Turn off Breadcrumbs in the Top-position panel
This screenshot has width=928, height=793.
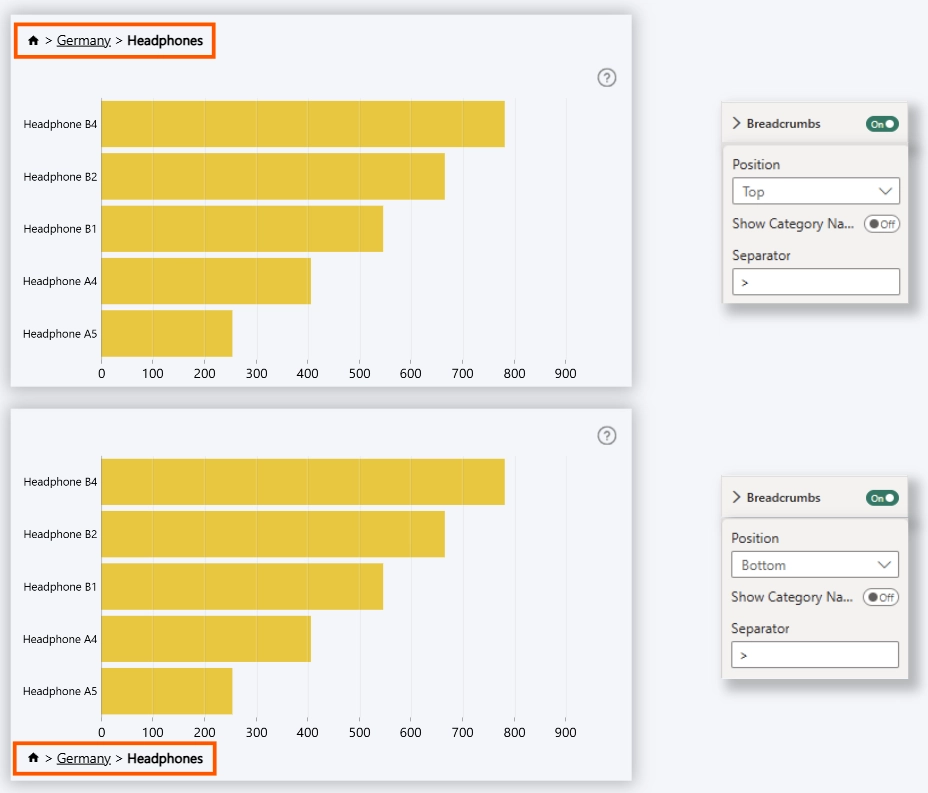tap(882, 124)
